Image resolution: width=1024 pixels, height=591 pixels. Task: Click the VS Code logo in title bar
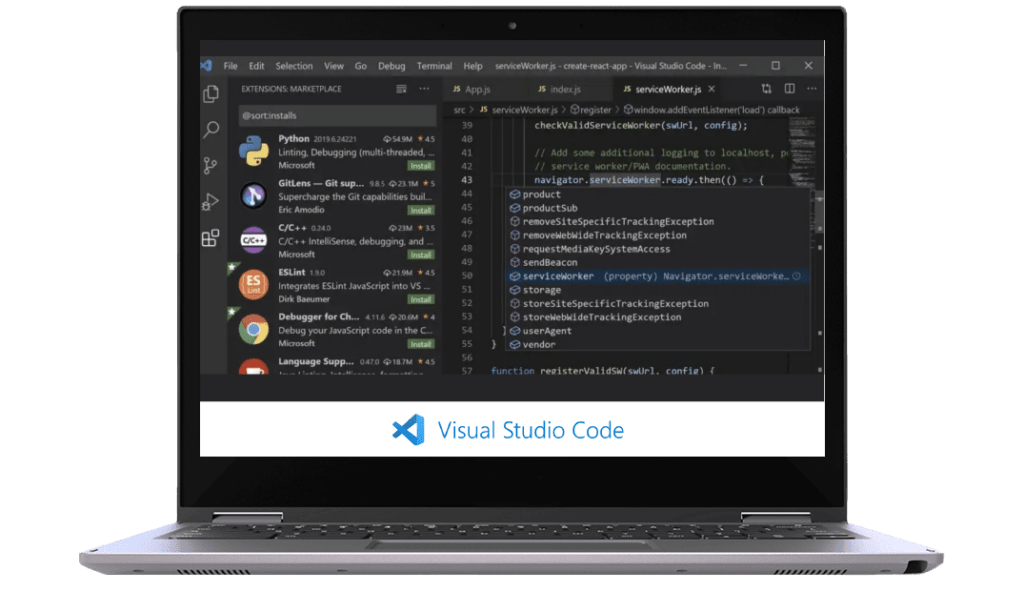[207, 65]
